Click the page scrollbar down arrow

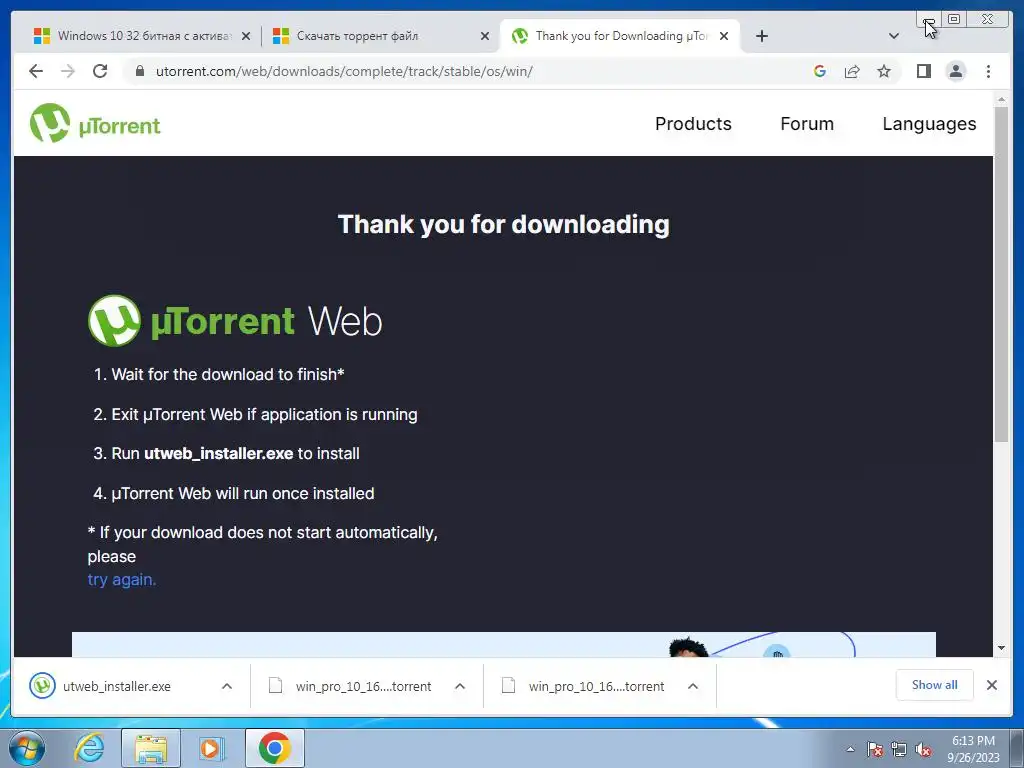click(1001, 648)
